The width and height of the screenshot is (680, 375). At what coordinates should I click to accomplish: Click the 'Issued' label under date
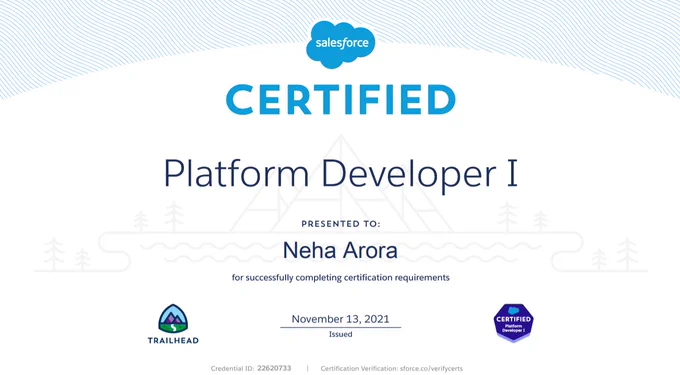[x=340, y=334]
